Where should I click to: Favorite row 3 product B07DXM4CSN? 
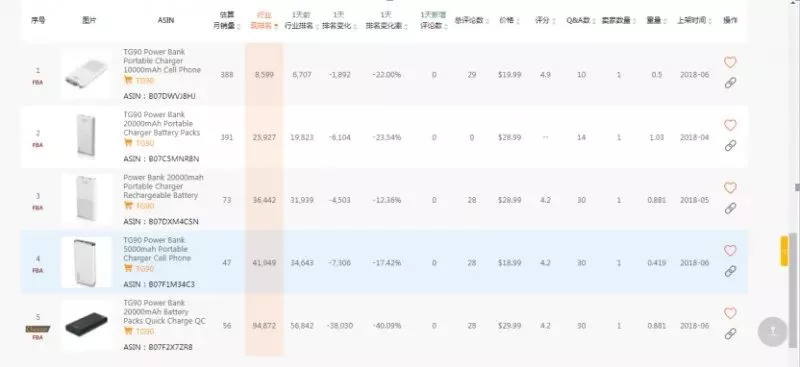[730, 188]
